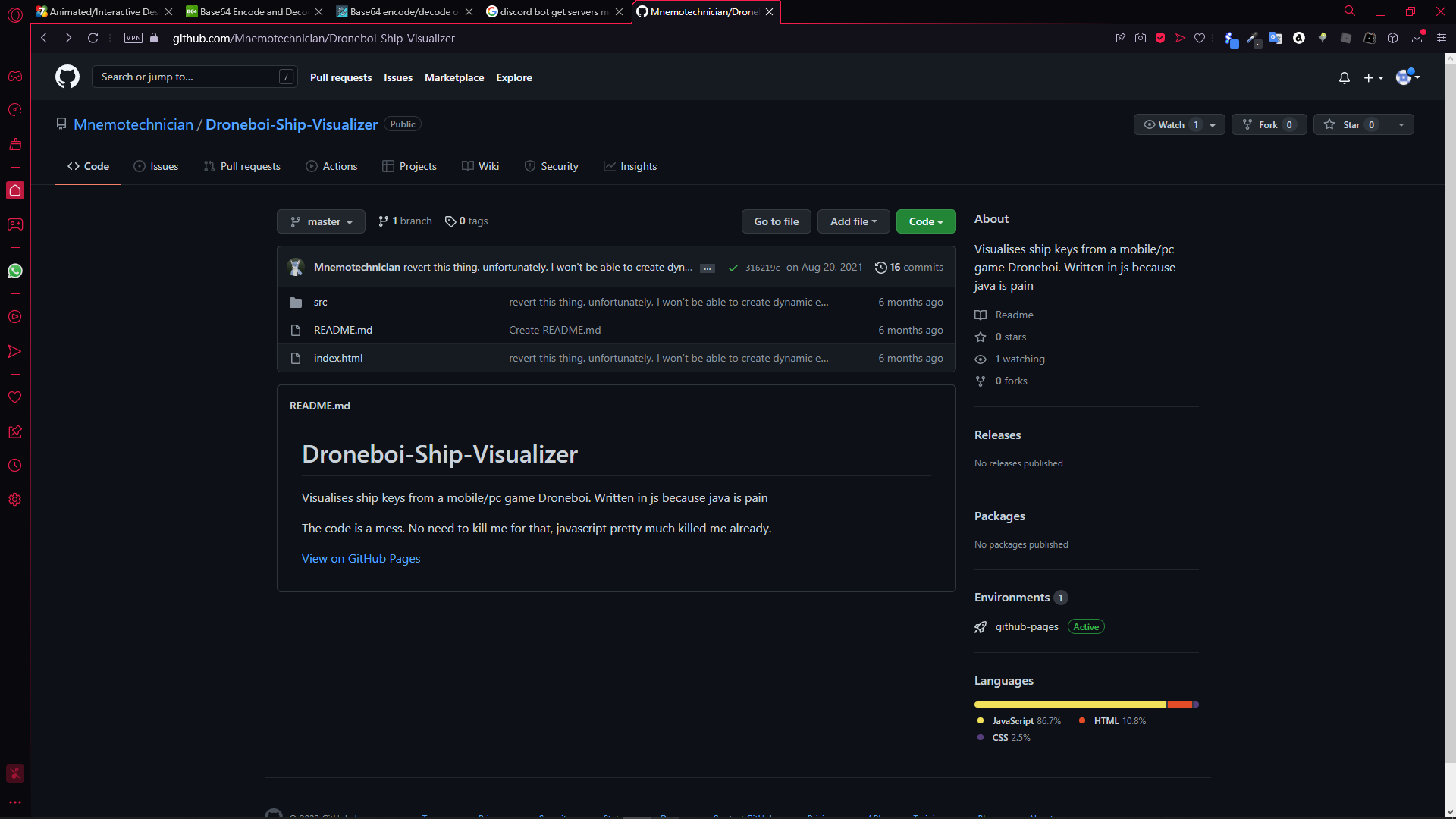
Task: Open the green Code dropdown
Action: [x=925, y=221]
